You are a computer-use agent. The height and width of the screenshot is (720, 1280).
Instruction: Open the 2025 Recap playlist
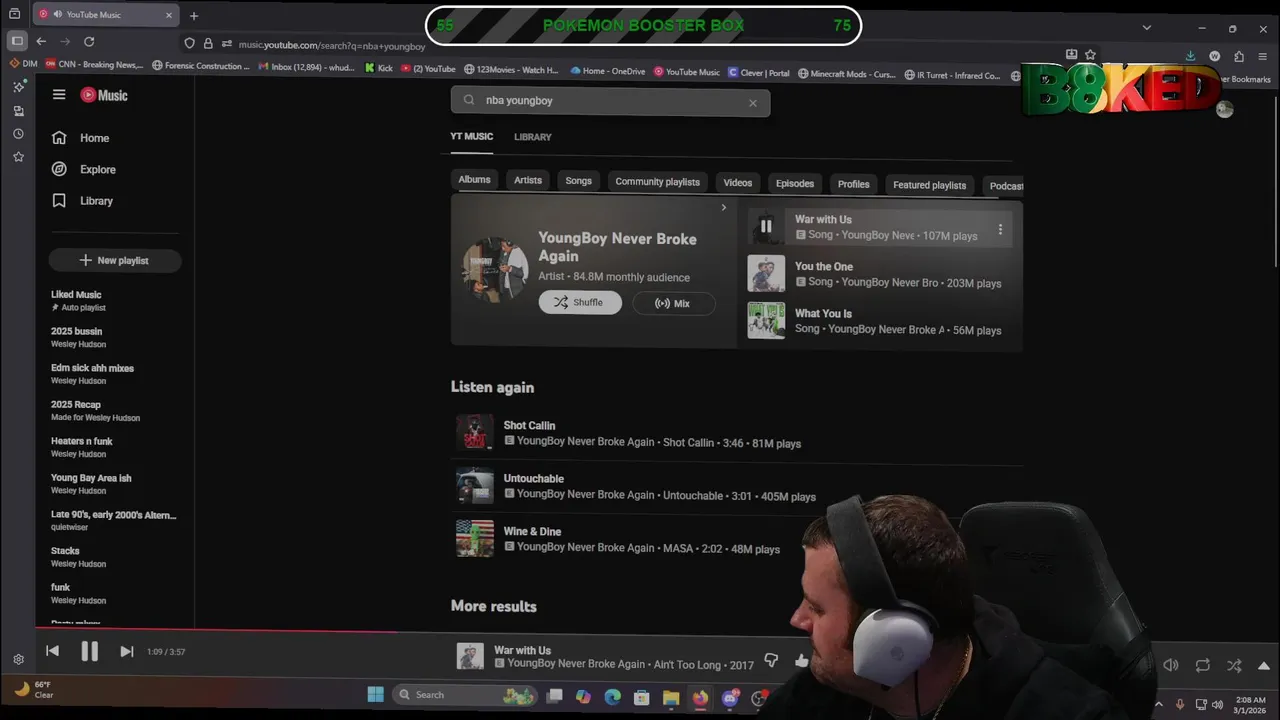pos(95,410)
